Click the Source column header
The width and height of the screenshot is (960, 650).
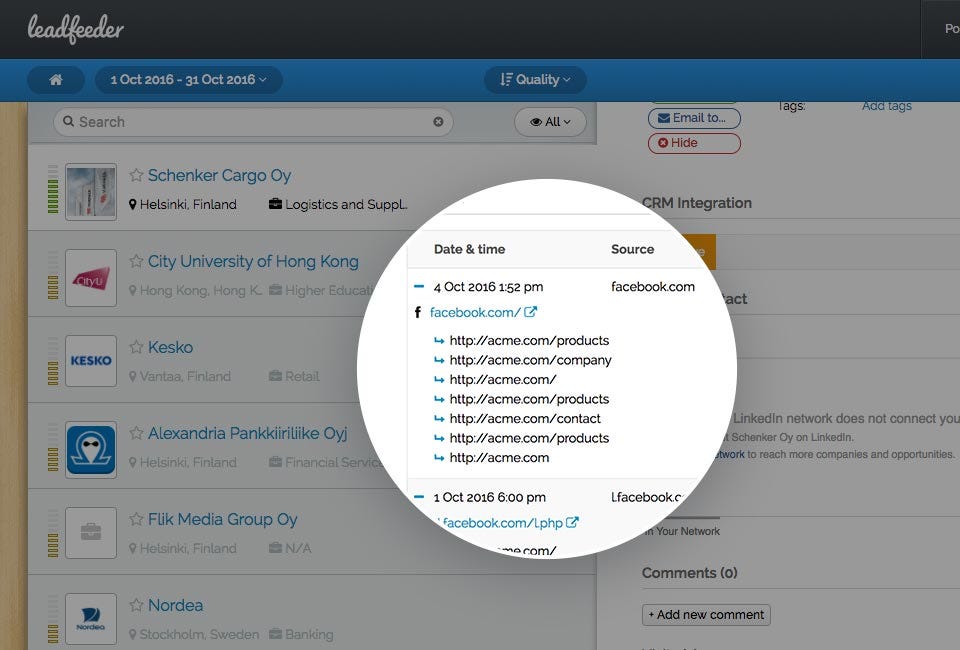(632, 249)
